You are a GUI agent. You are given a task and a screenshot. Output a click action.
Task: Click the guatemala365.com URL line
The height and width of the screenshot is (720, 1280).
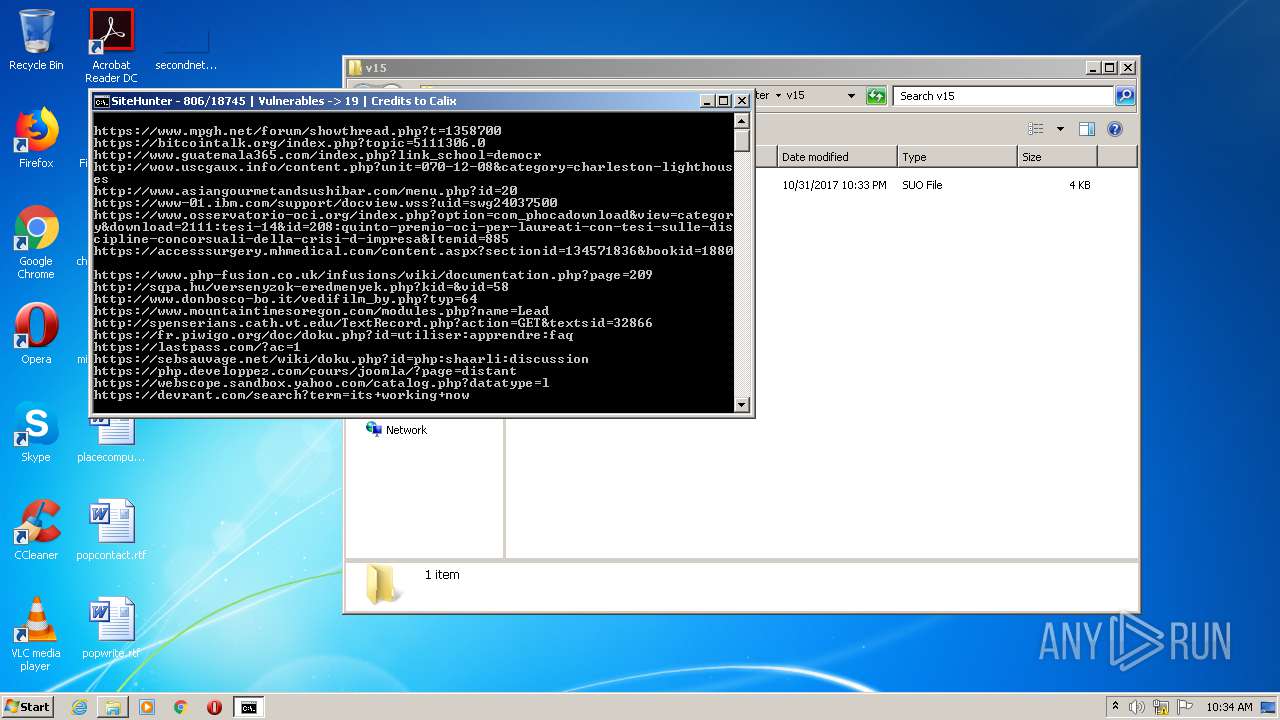pyautogui.click(x=318, y=155)
